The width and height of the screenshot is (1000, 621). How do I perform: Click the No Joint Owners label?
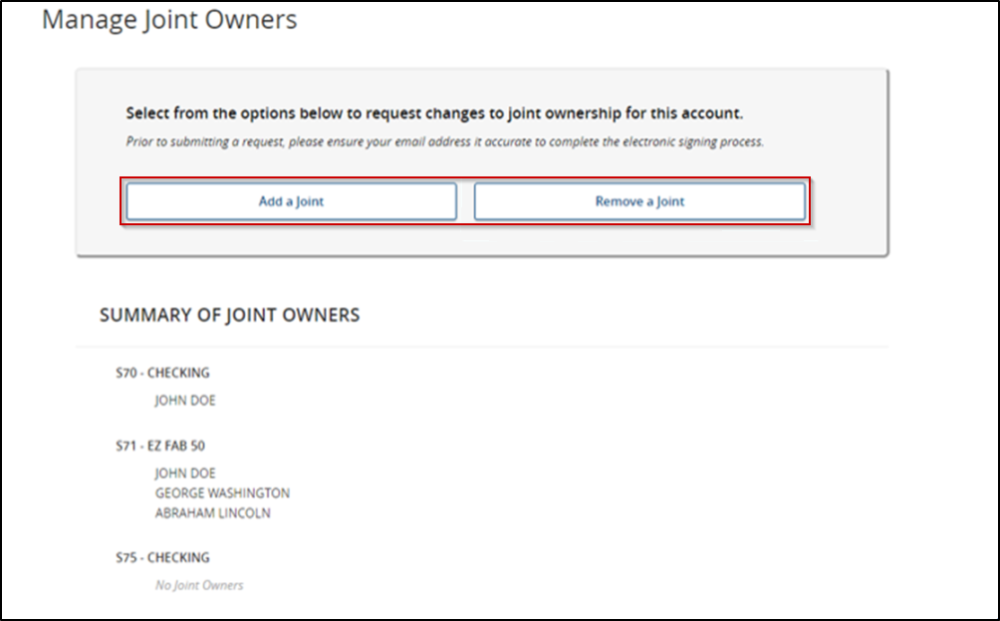198,585
